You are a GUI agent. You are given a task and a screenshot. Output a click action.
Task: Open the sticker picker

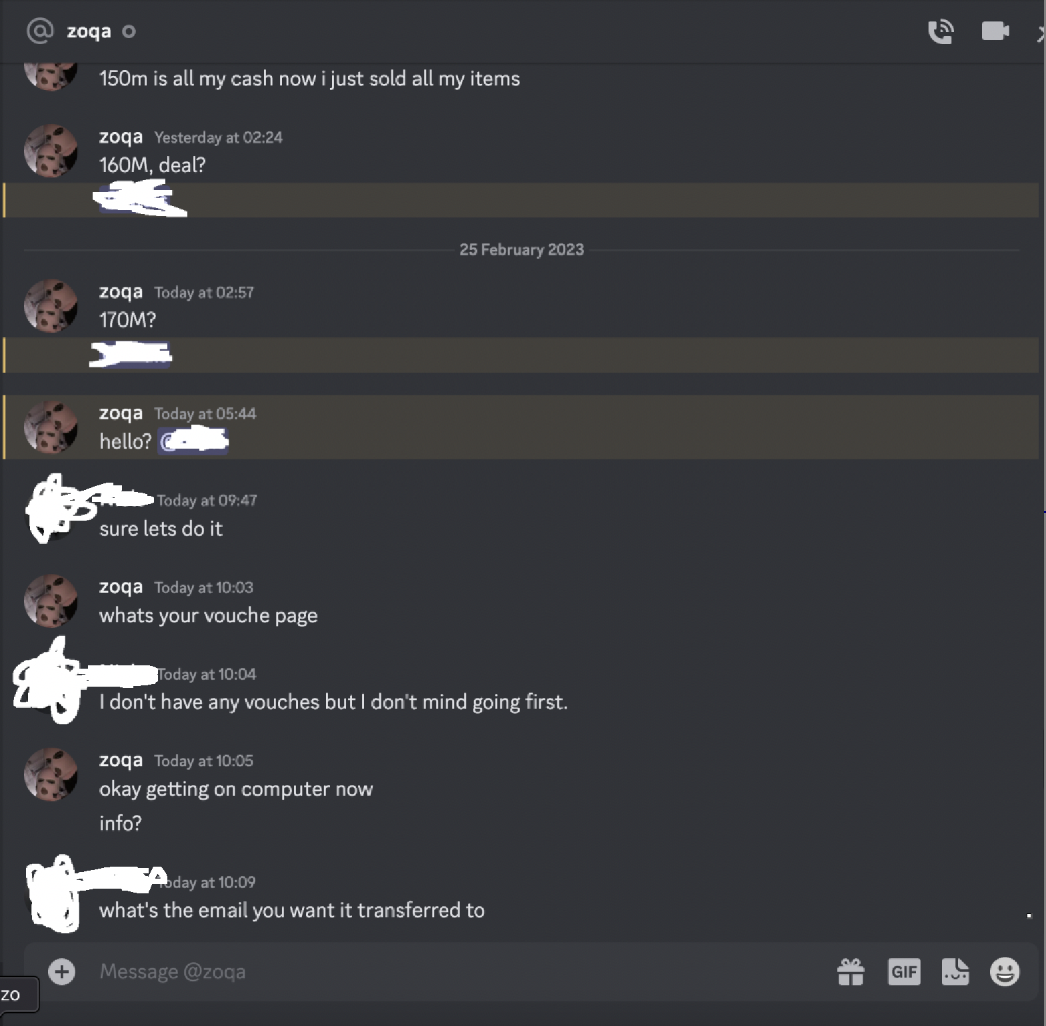pos(955,971)
